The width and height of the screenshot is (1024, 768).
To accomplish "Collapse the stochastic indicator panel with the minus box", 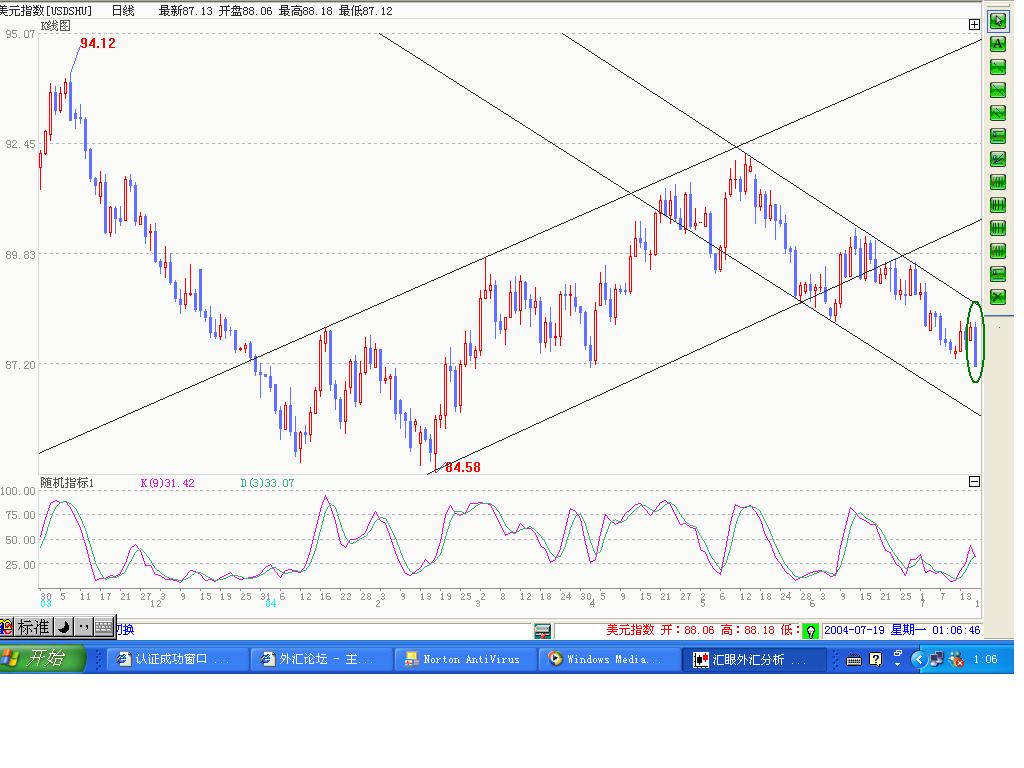I will pyautogui.click(x=974, y=481).
